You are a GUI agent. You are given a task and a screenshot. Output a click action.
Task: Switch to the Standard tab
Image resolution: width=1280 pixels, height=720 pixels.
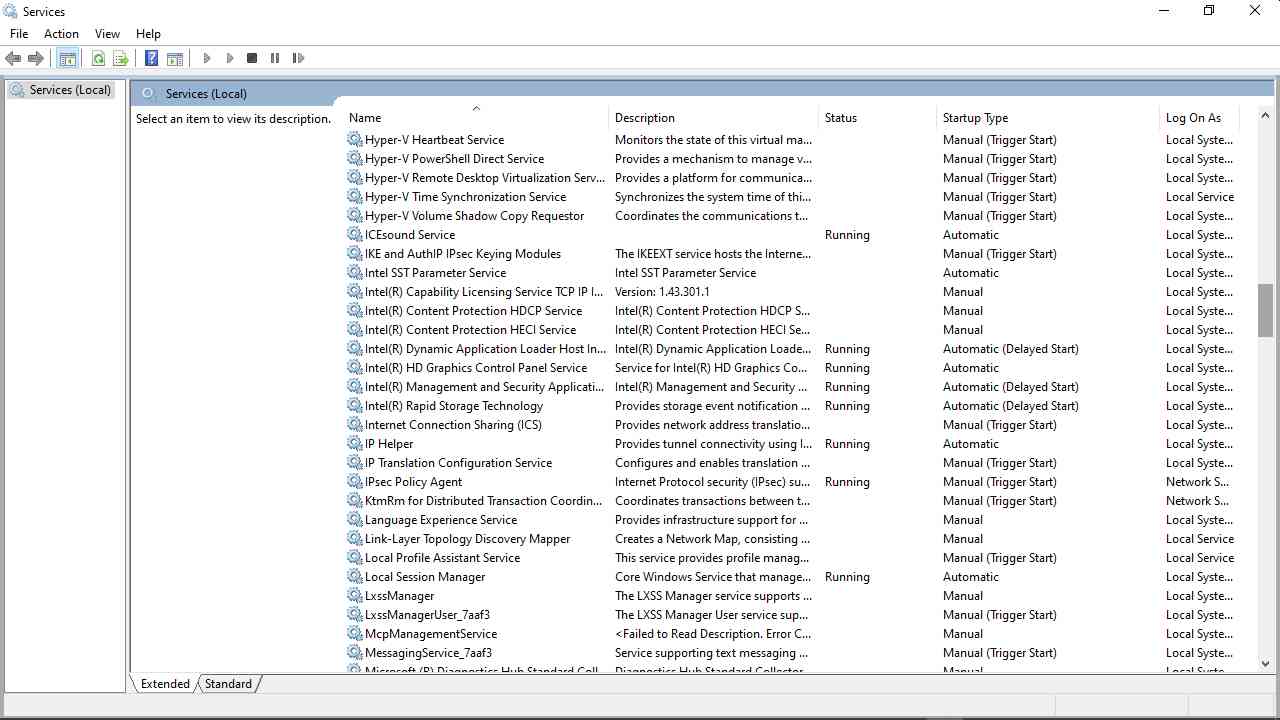(x=229, y=684)
